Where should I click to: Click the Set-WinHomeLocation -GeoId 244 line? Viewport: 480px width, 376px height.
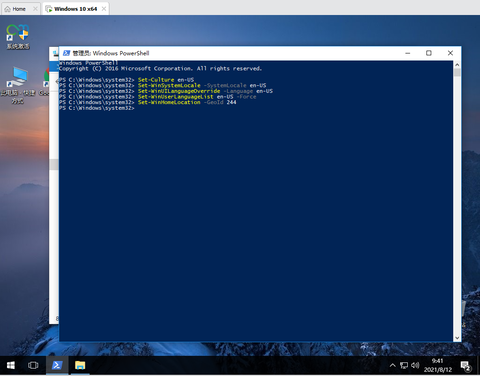pos(148,102)
